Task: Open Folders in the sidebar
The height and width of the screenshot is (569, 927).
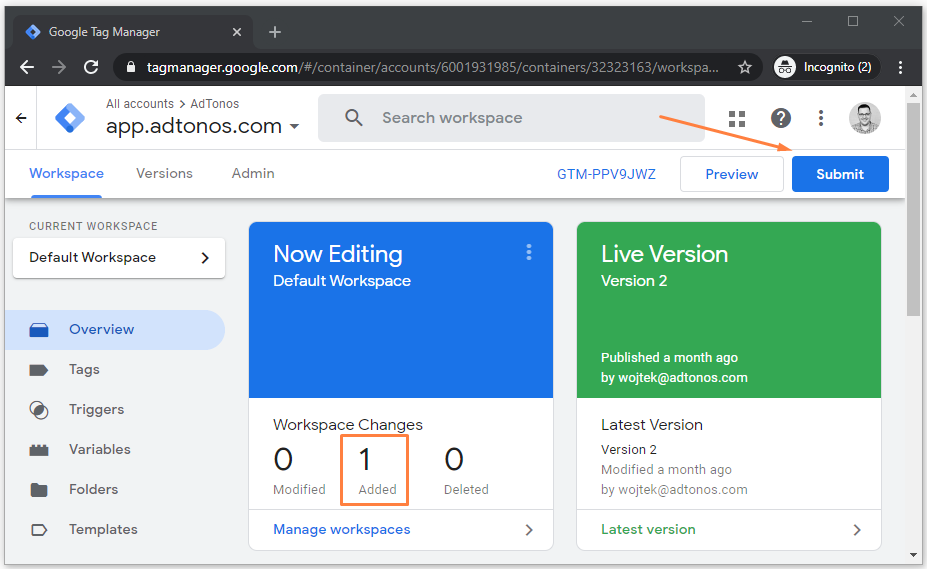Action: tap(93, 490)
